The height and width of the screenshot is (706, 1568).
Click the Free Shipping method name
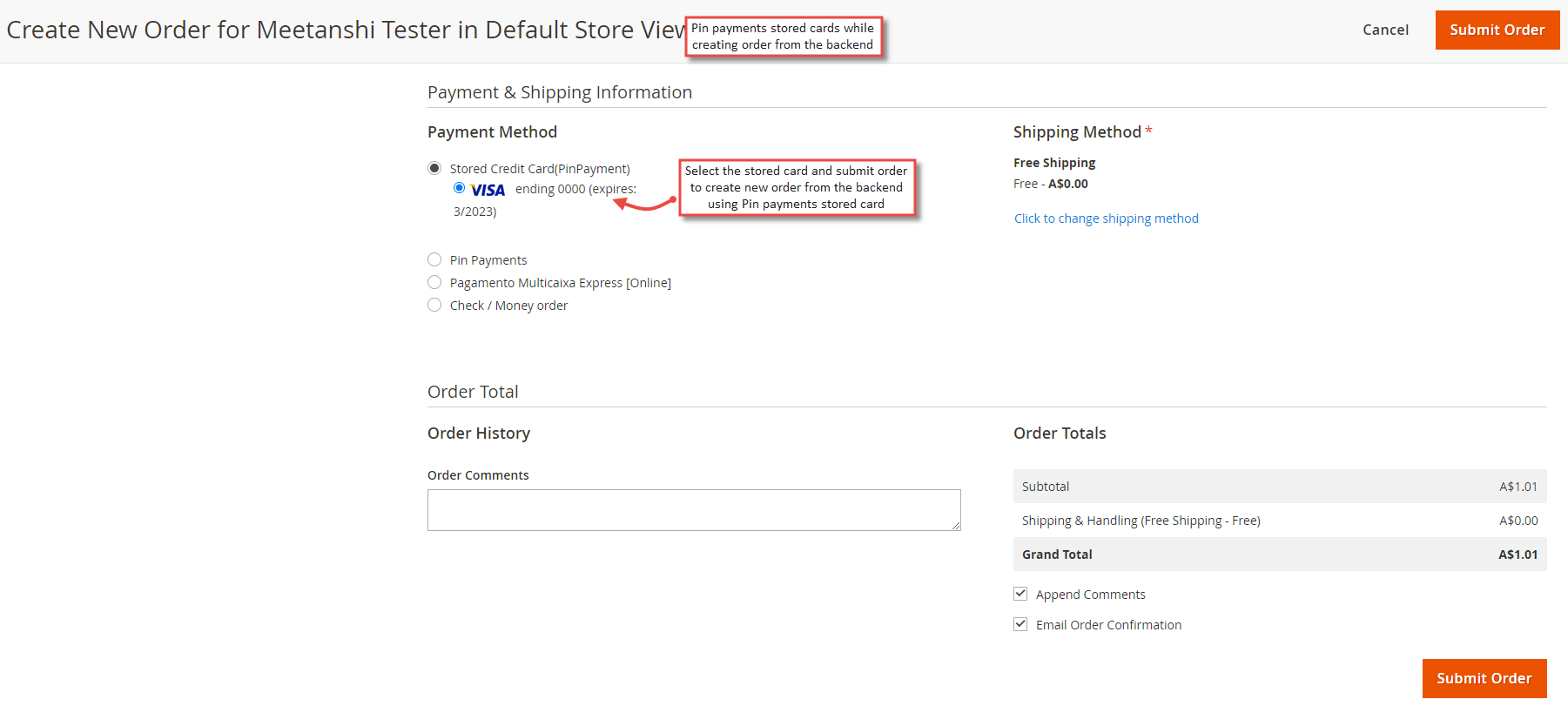(x=1054, y=163)
